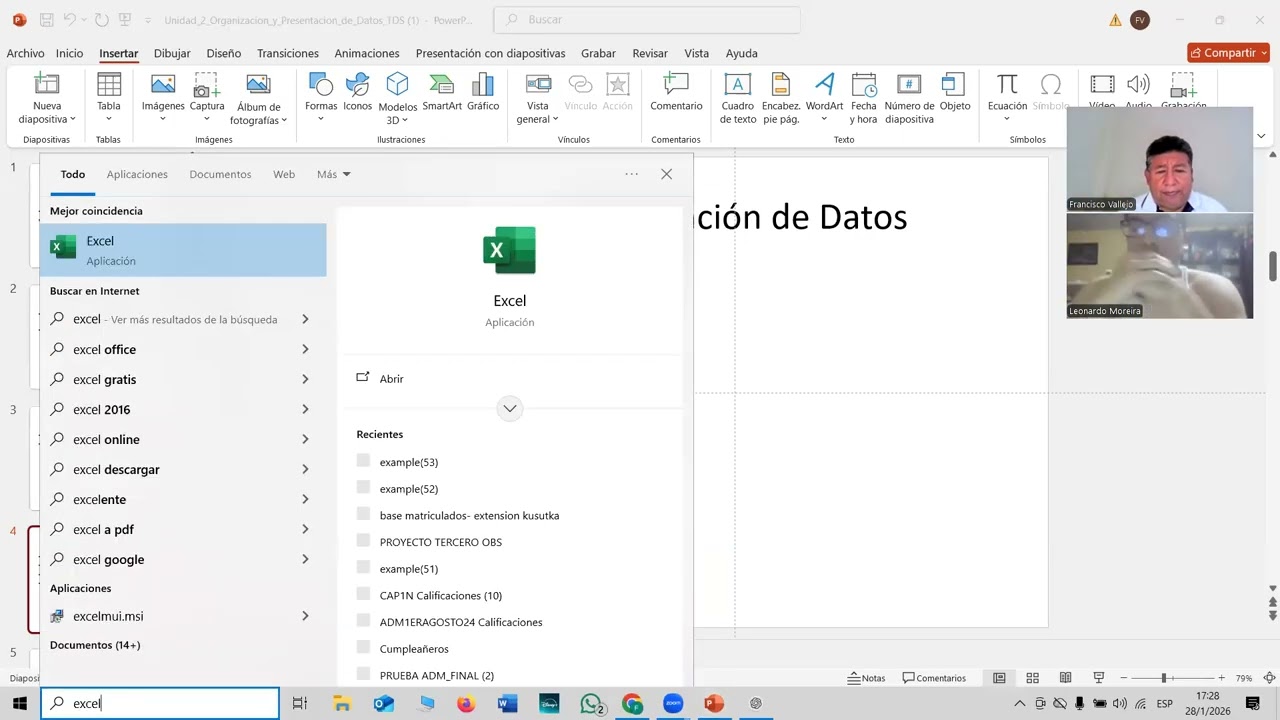Open Zoom app in the taskbar
This screenshot has width=1280, height=720.
[672, 704]
